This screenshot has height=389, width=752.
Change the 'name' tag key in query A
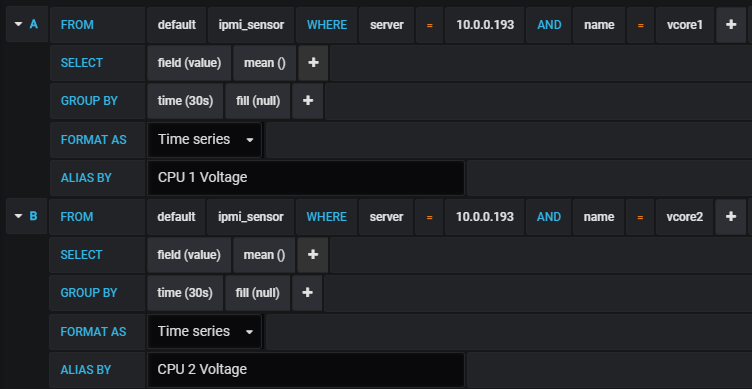[x=599, y=24]
